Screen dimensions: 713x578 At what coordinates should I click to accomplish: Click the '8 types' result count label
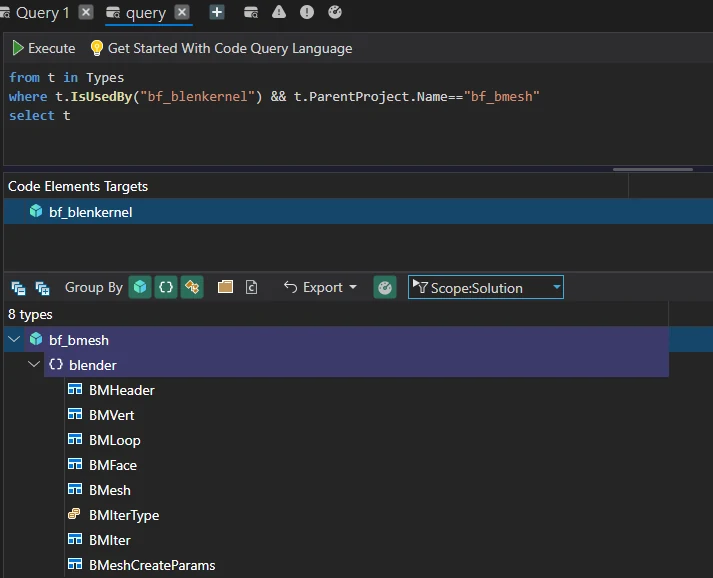30,315
